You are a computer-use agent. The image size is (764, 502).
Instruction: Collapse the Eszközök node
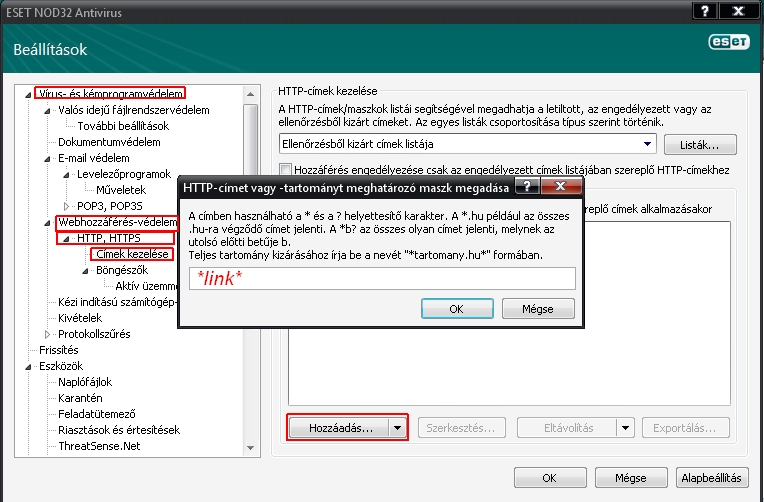29,367
